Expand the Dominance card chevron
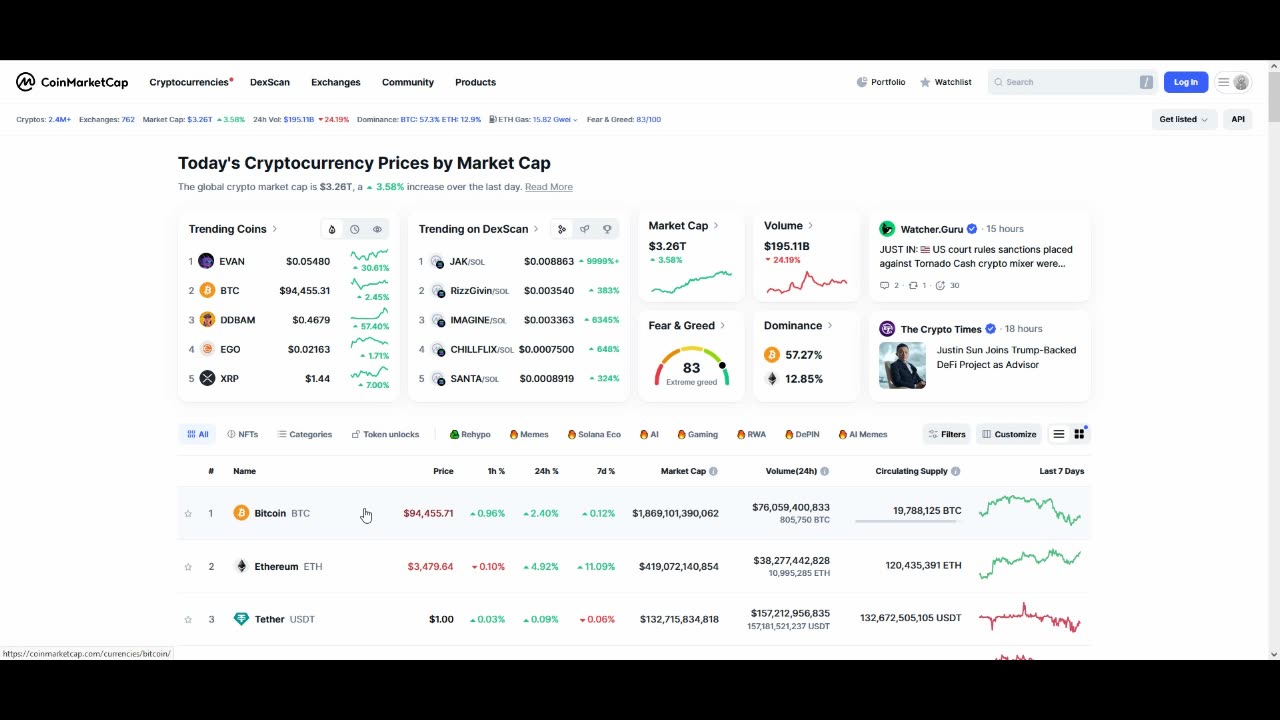This screenshot has height=720, width=1280. coord(829,326)
